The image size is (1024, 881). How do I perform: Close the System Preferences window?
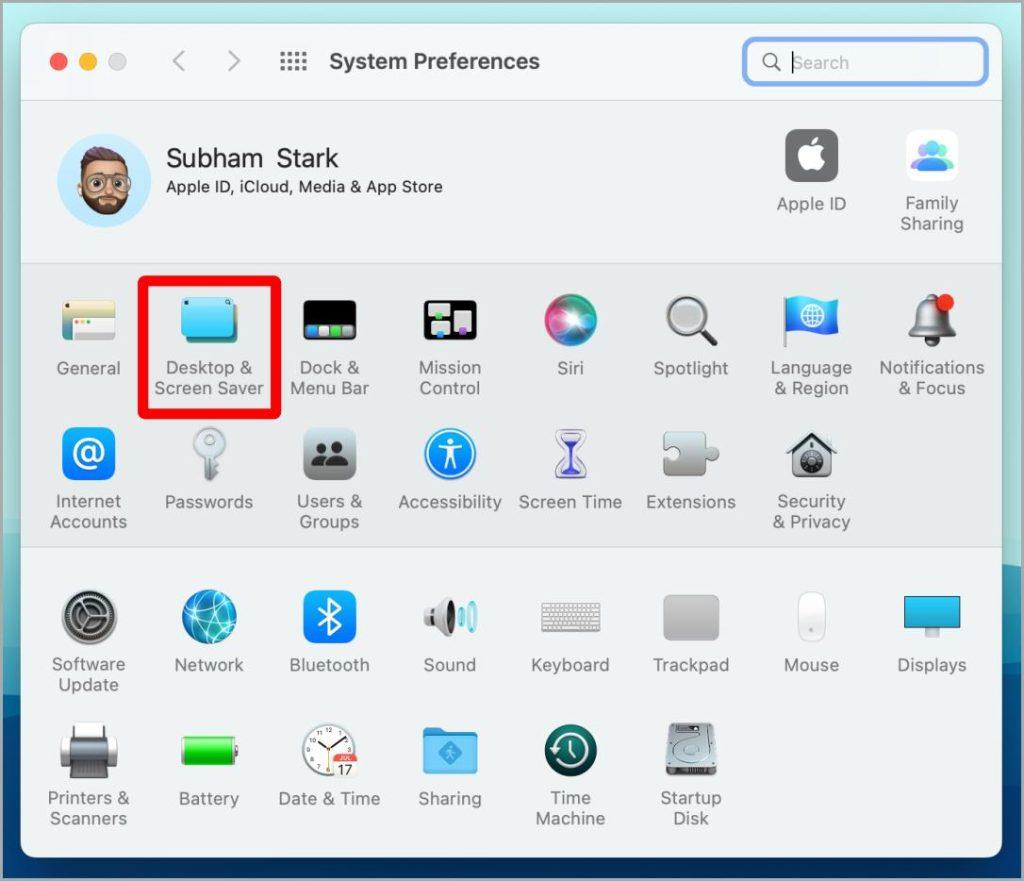[x=59, y=61]
